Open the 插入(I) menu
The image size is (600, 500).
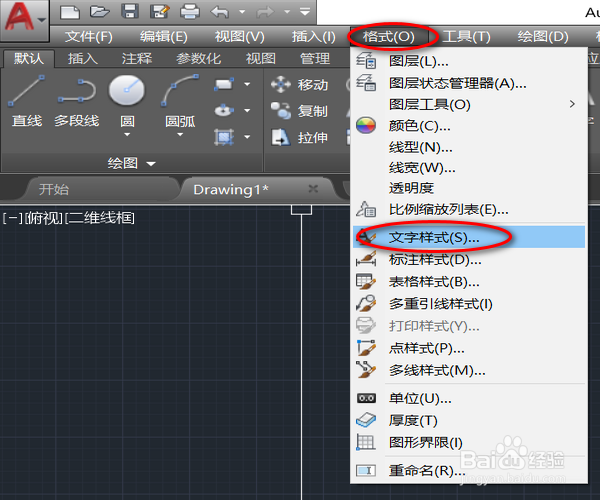pyautogui.click(x=314, y=37)
